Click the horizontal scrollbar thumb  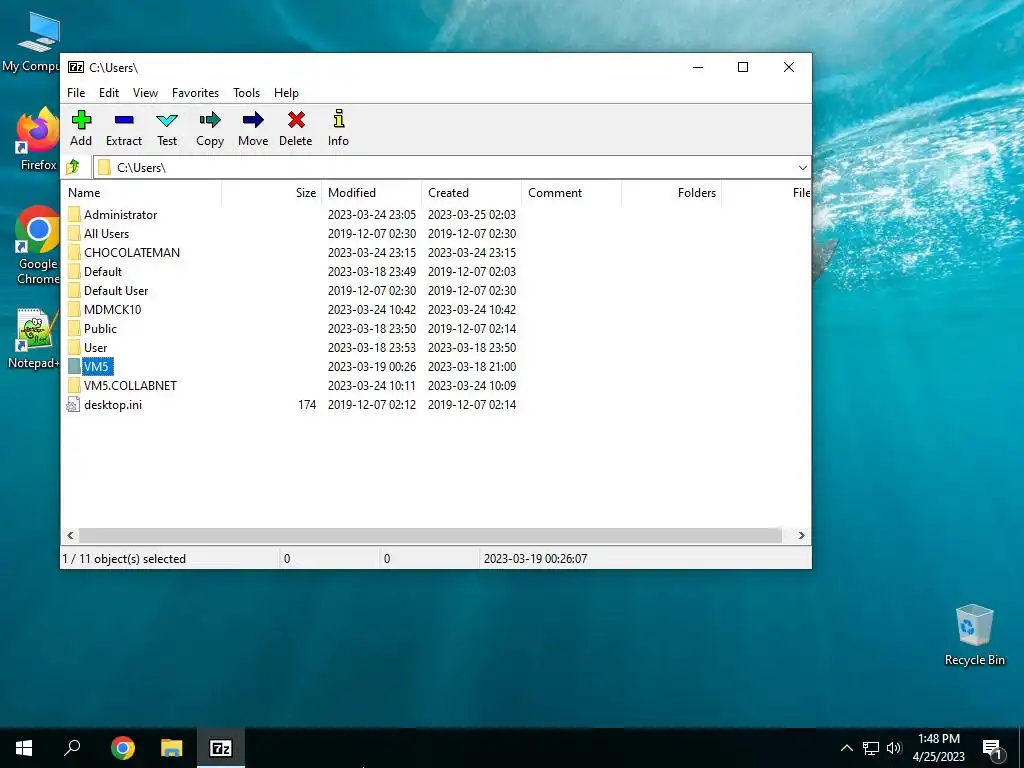click(x=430, y=536)
